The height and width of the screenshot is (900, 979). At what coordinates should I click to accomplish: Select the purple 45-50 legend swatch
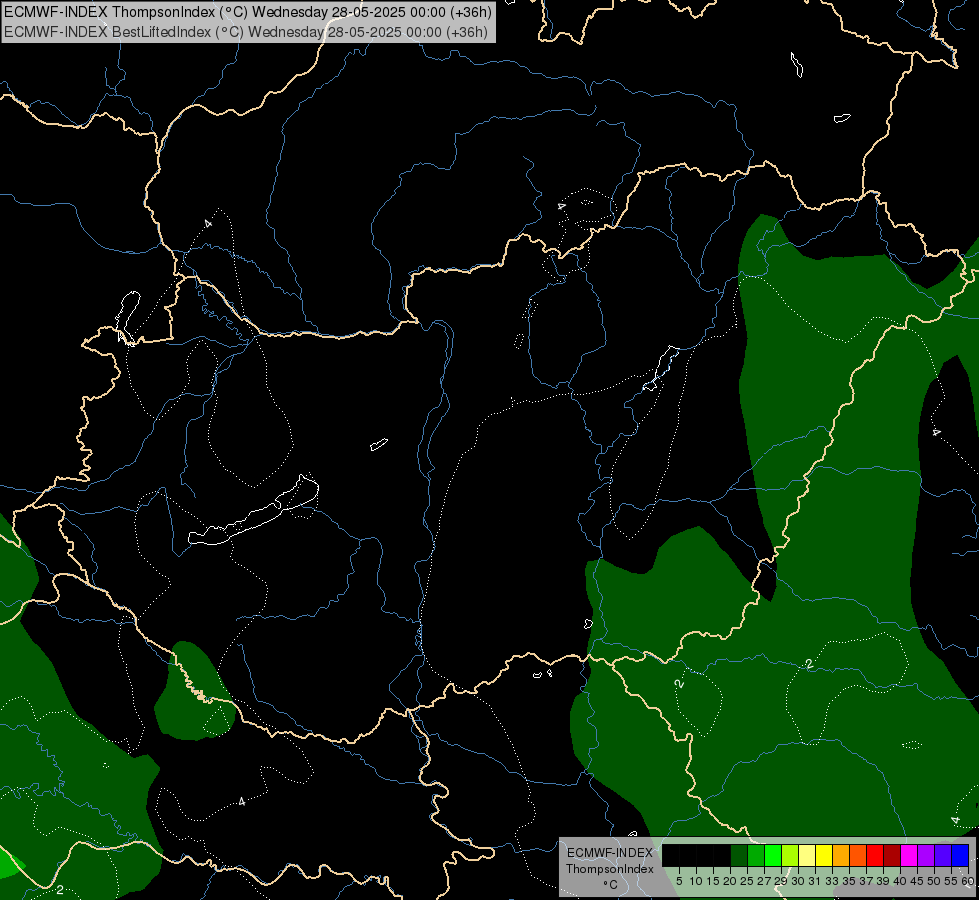point(926,855)
